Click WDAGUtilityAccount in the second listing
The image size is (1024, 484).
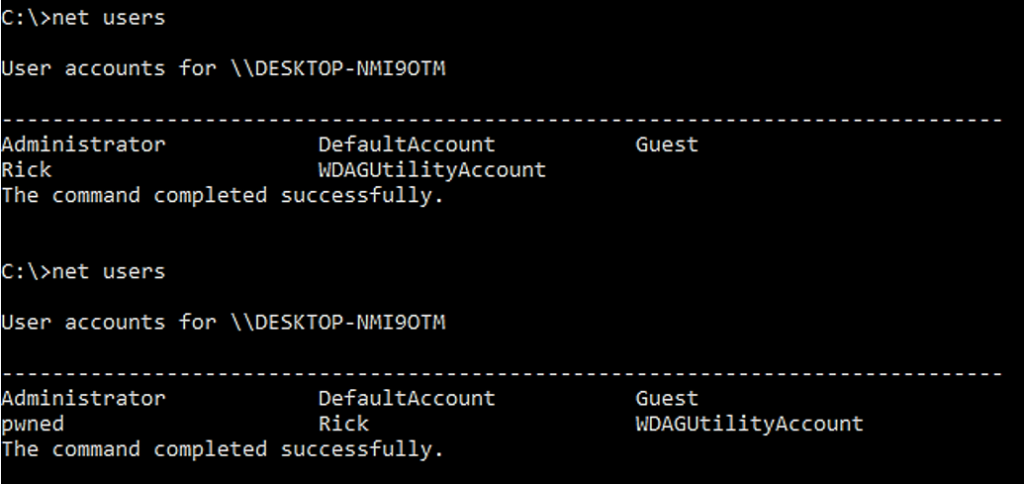749,424
